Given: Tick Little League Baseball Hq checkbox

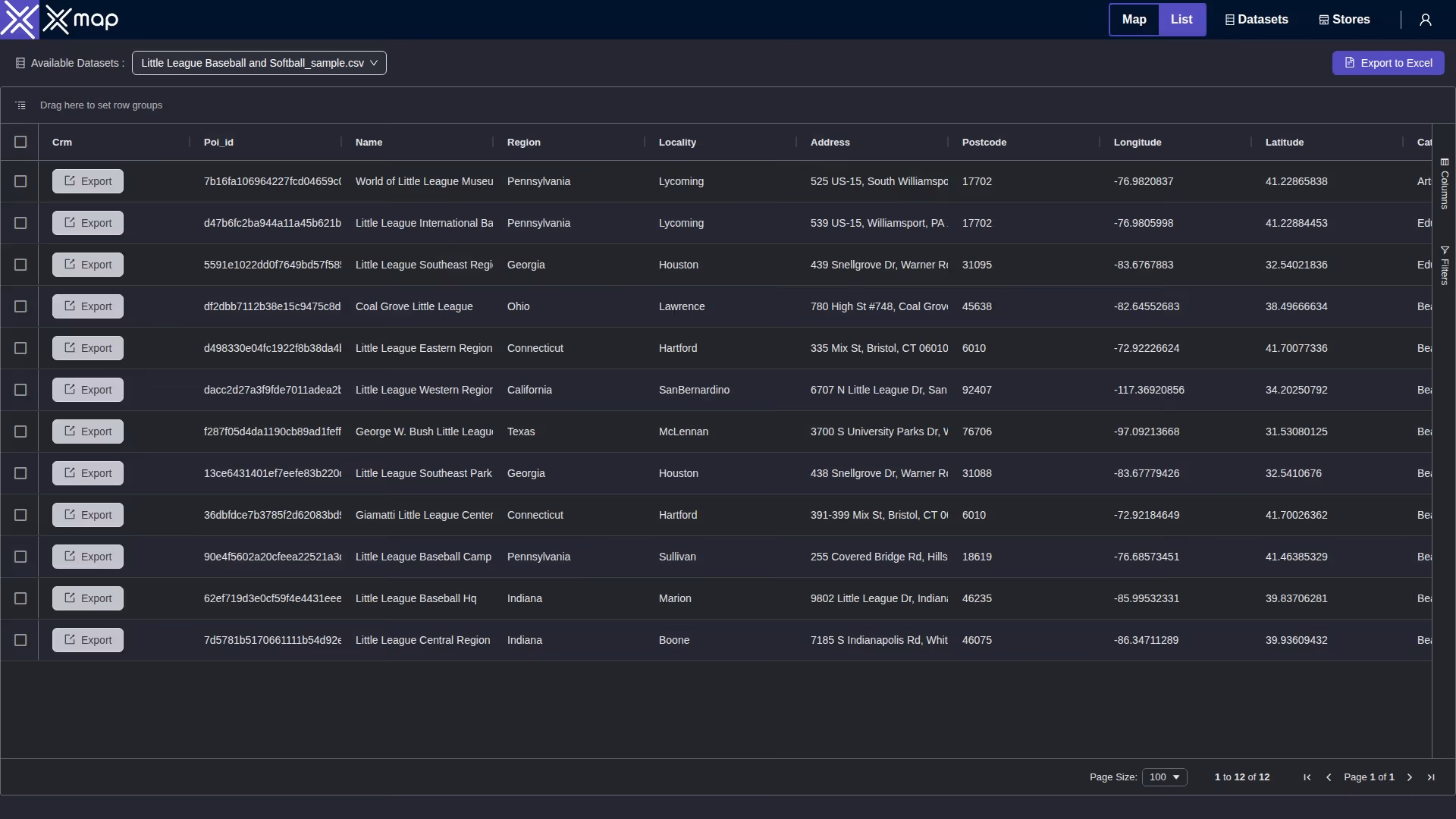Looking at the screenshot, I should pyautogui.click(x=20, y=598).
